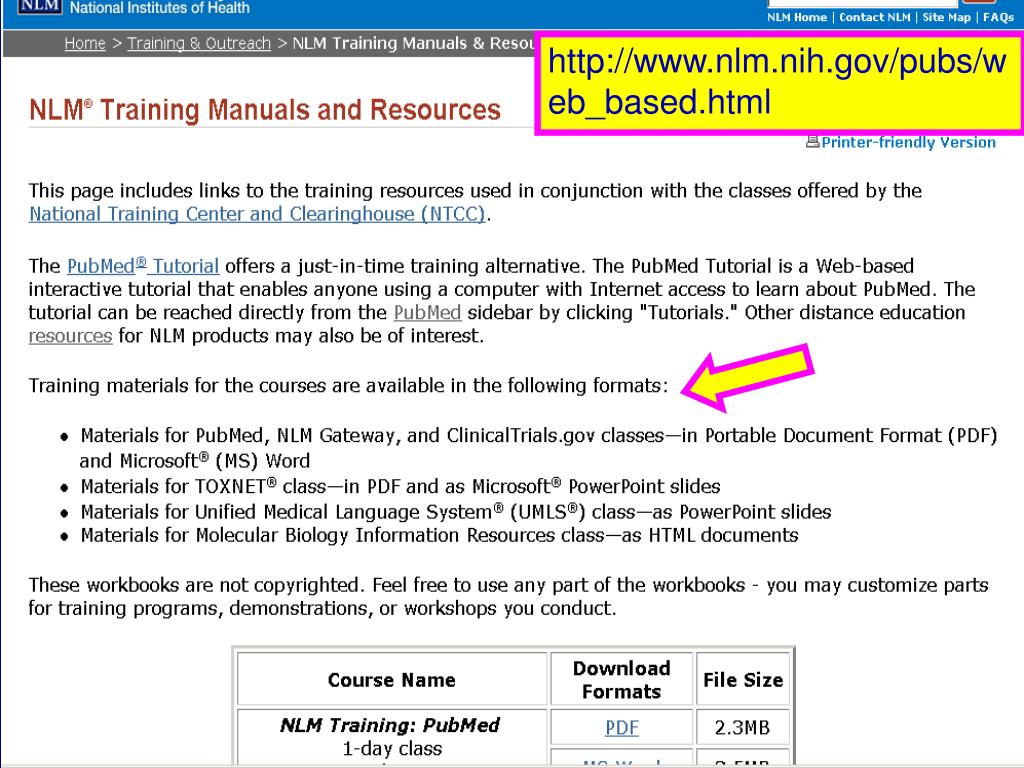Click the PubMed, NLM Gateway materials bullet
This screenshot has width=1024, height=768.
click(539, 448)
